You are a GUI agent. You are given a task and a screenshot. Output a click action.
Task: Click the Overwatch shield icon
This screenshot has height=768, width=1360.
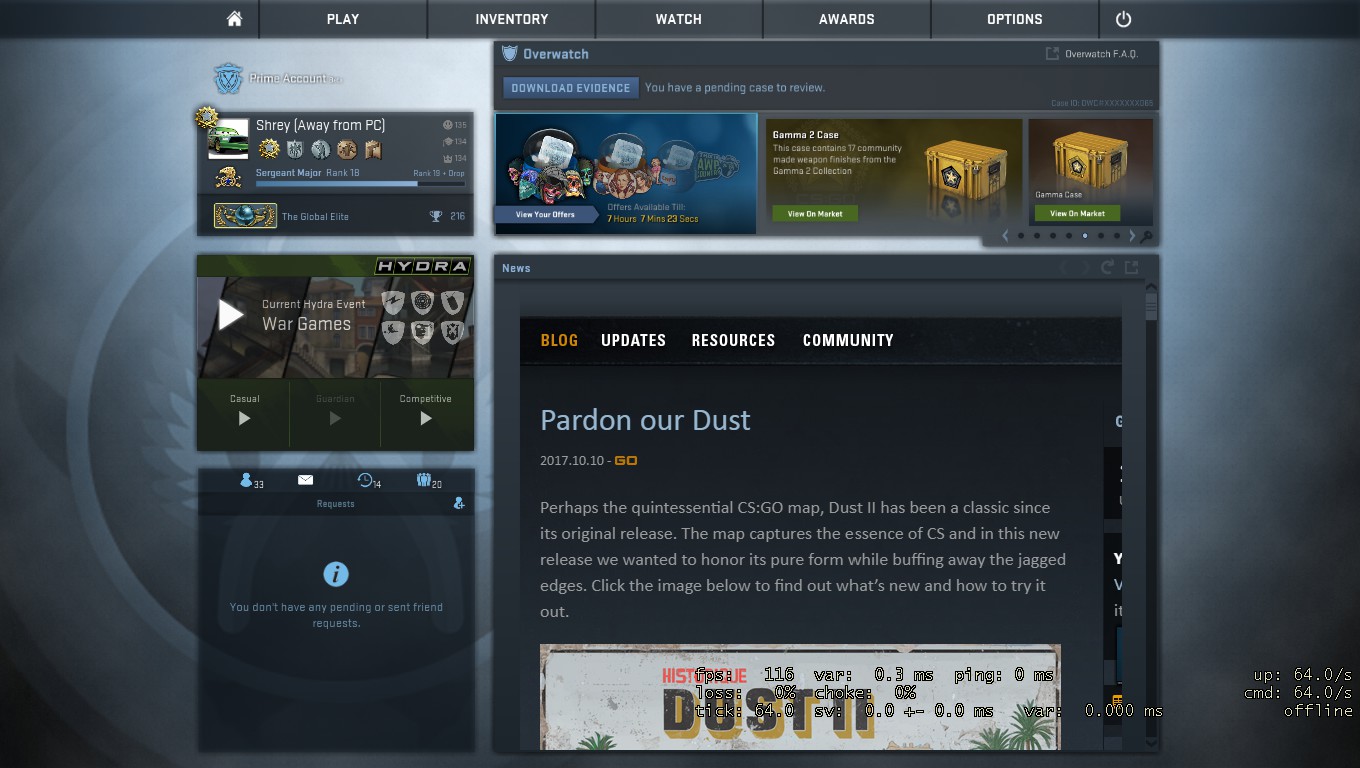(x=510, y=54)
